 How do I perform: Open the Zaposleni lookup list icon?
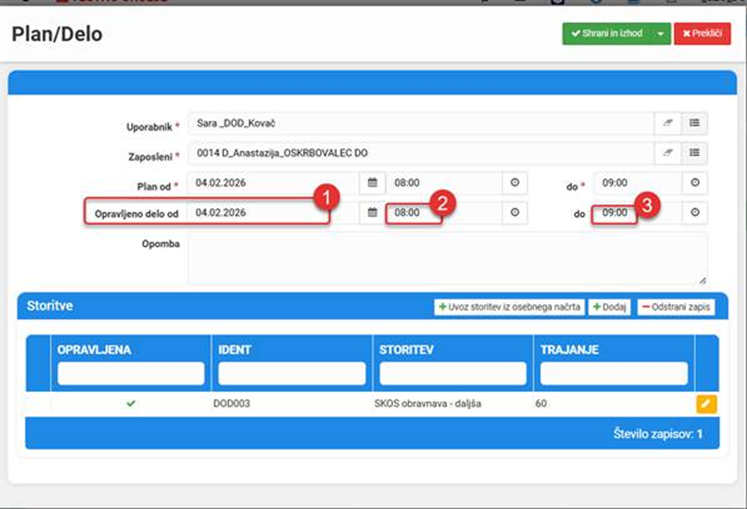point(695,153)
